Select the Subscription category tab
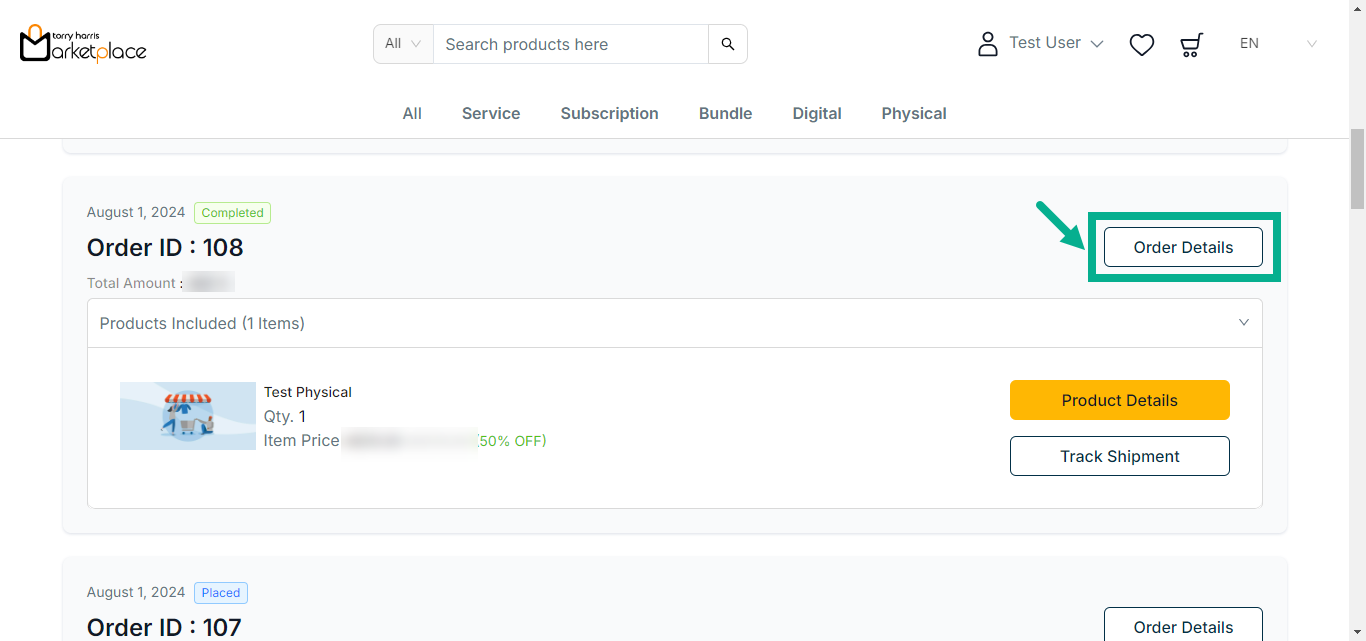The image size is (1366, 641). point(609,113)
